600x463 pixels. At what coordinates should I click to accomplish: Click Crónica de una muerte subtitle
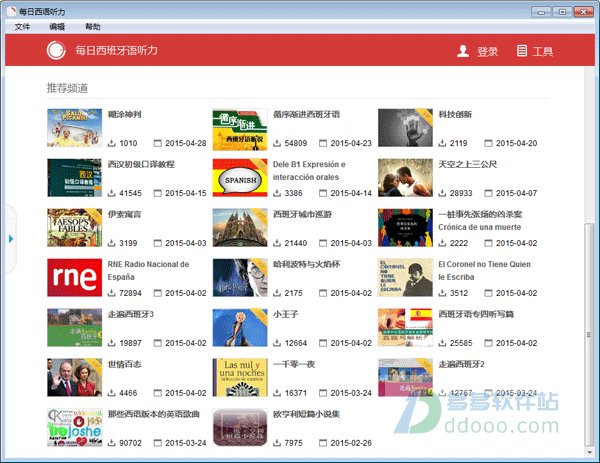pyautogui.click(x=479, y=227)
